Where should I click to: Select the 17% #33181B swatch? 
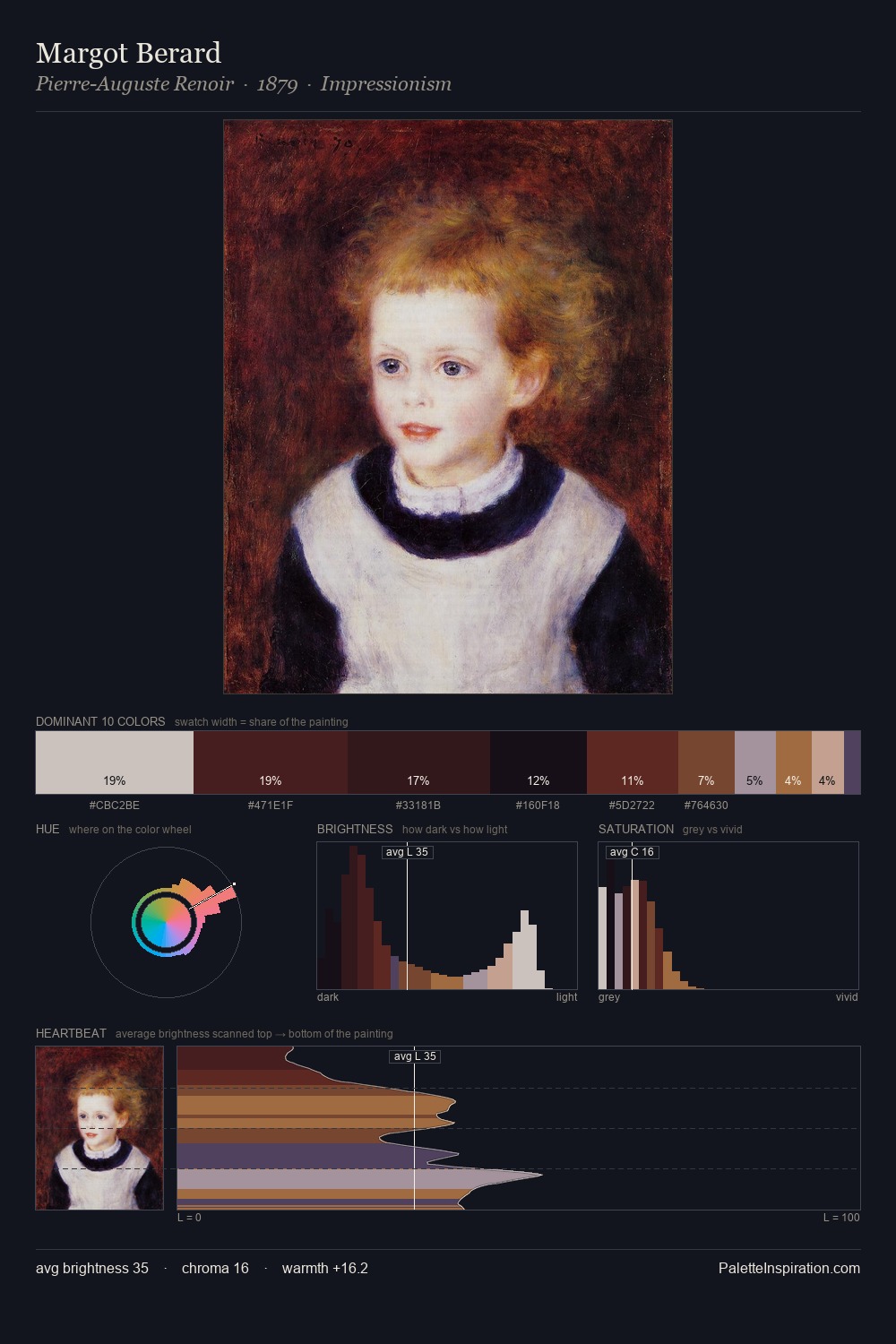(418, 762)
